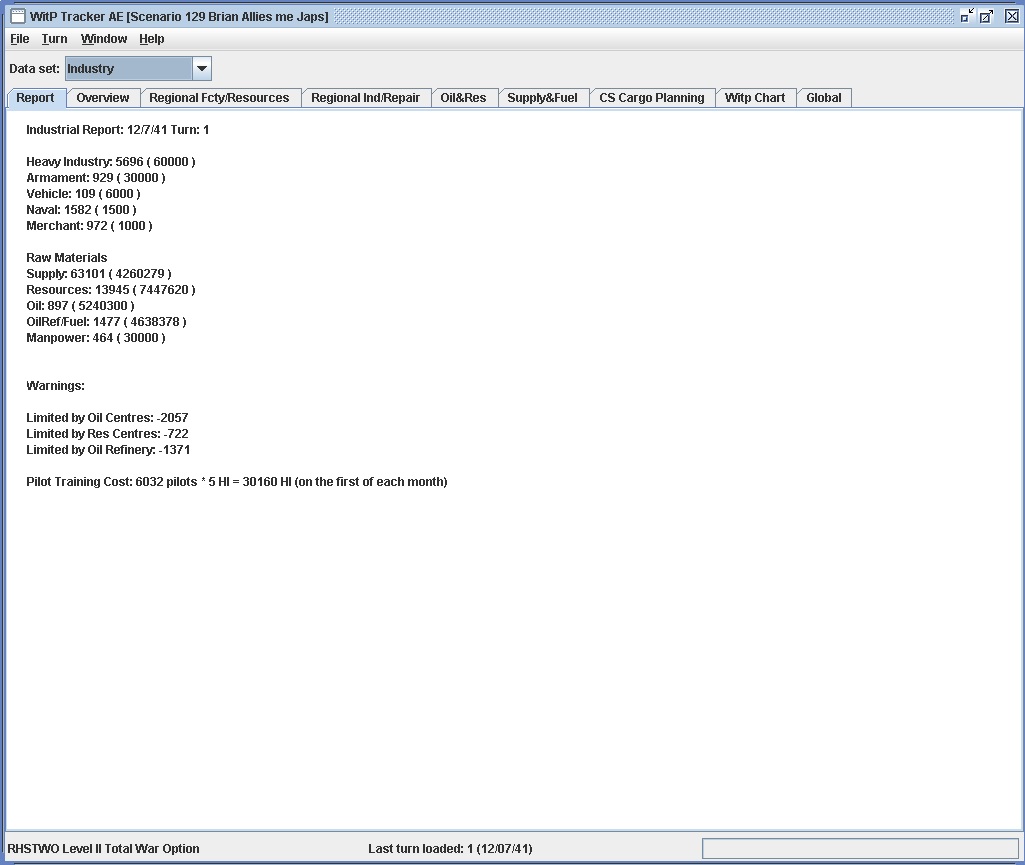The image size is (1025, 865).
Task: Click the 'Supply: 63101 ( 4260279 )' line
Action: 99,274
